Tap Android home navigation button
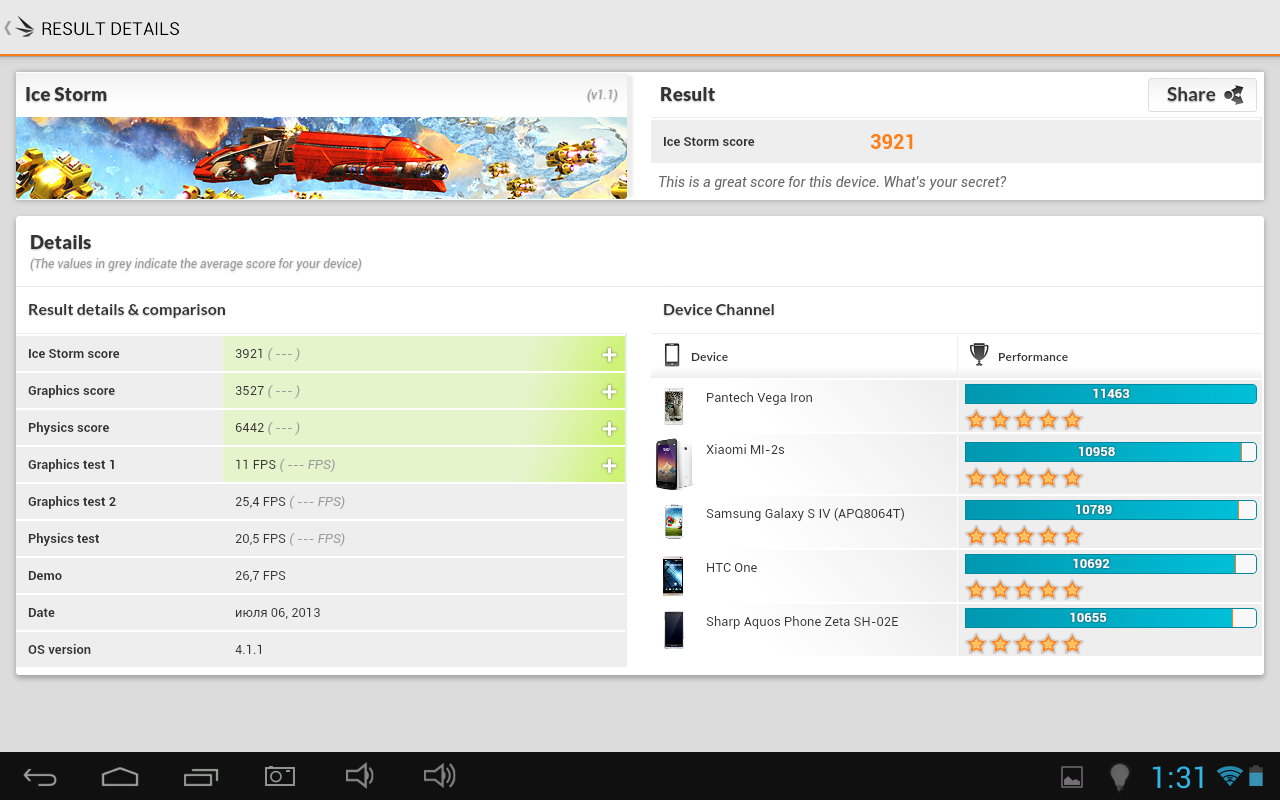 [x=120, y=776]
